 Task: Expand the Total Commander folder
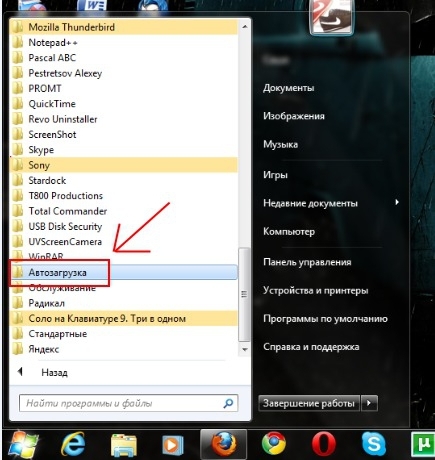[124, 211]
